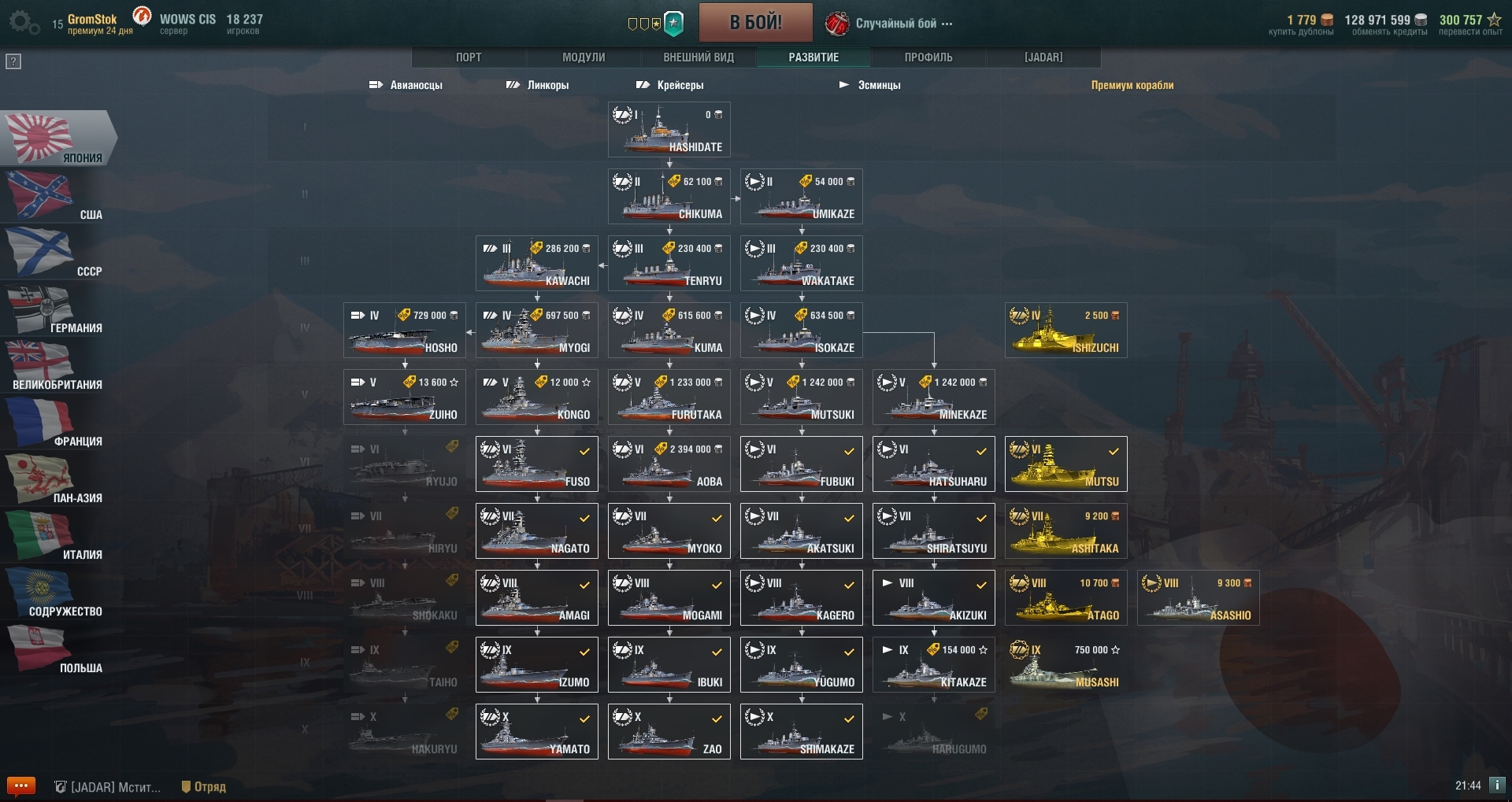The height and width of the screenshot is (802, 1512).
Task: Click the Отряд division button
Action: (204, 787)
